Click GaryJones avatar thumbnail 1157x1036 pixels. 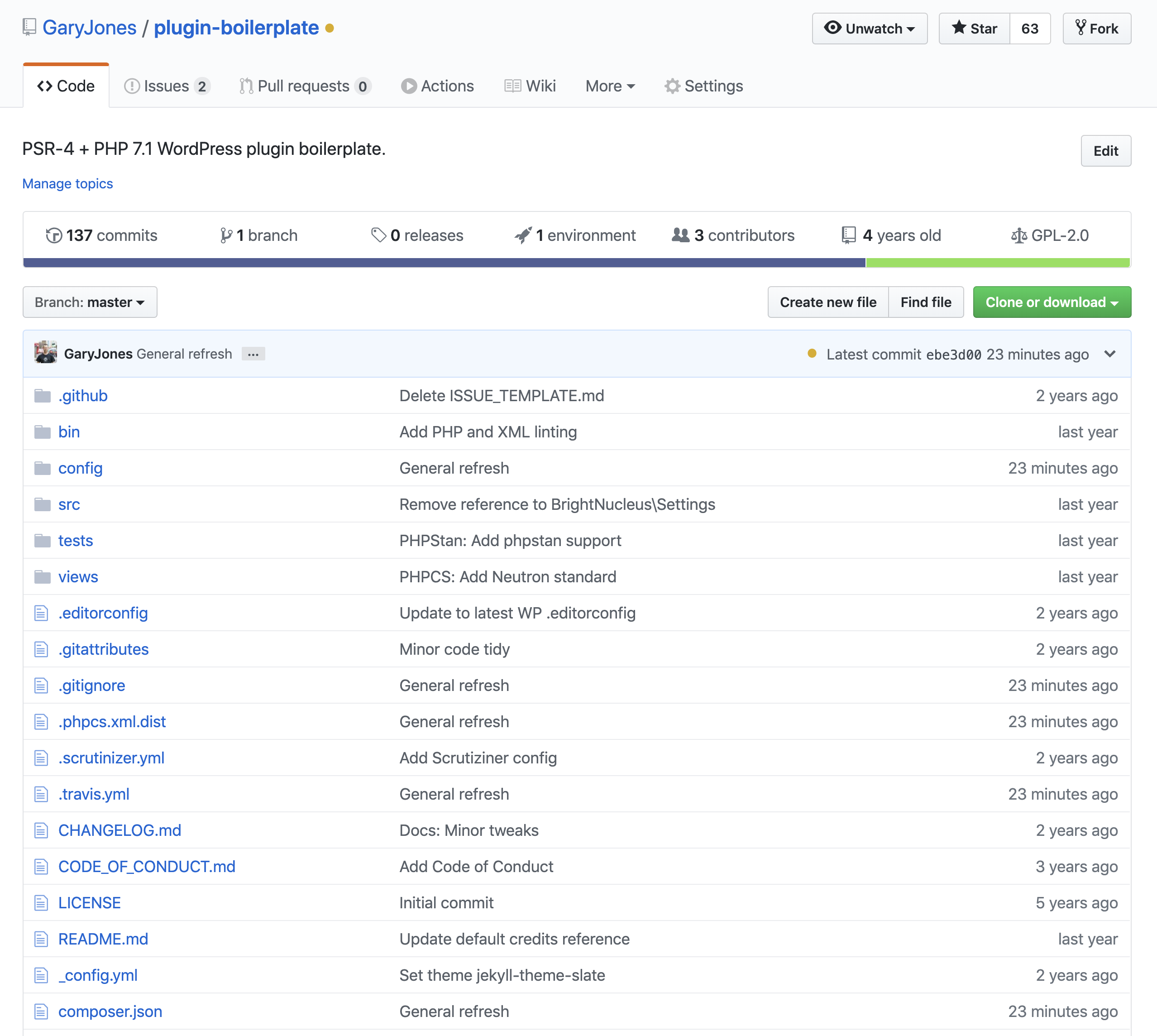(x=46, y=353)
